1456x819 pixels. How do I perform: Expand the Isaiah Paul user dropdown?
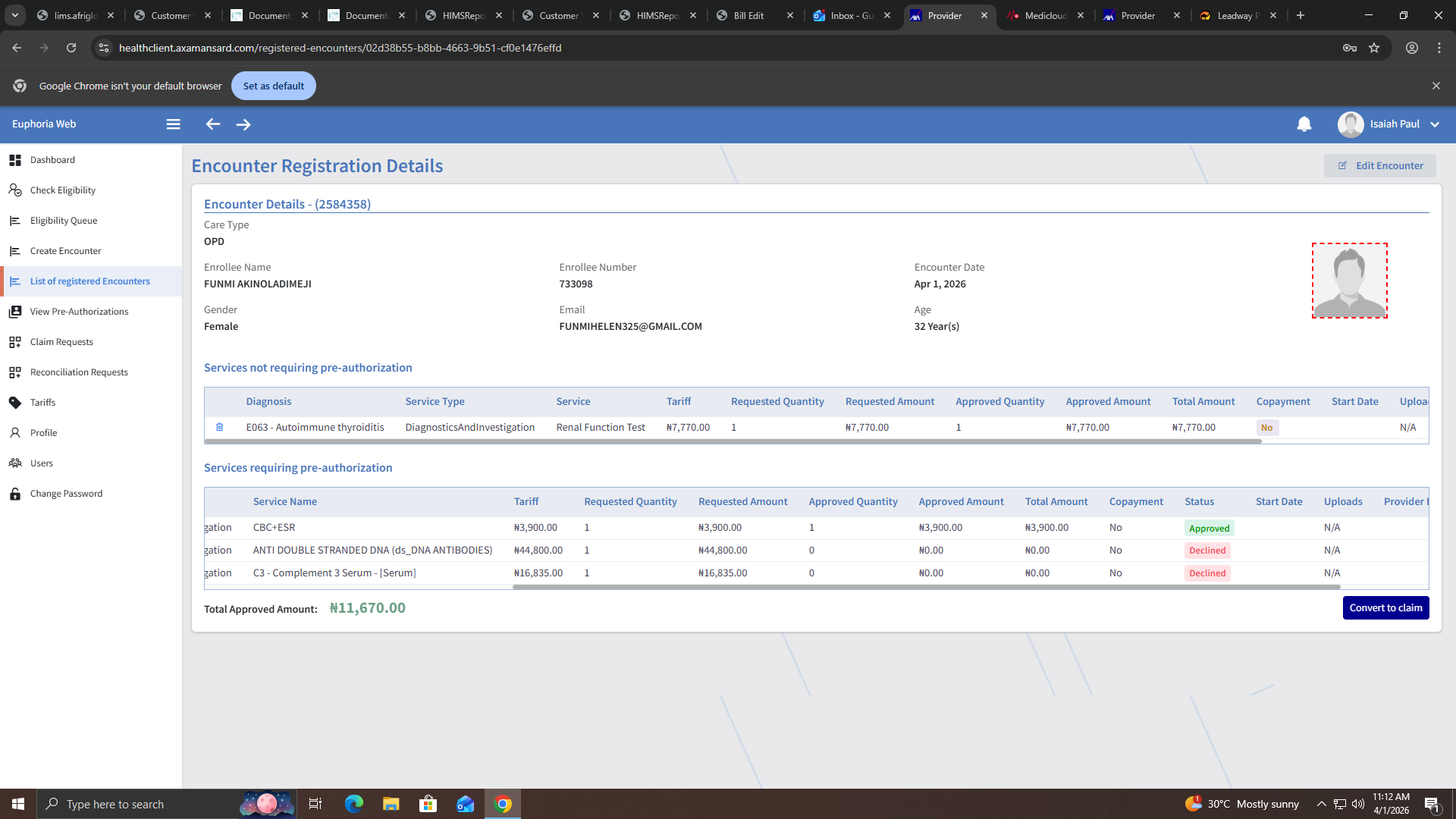[1435, 124]
